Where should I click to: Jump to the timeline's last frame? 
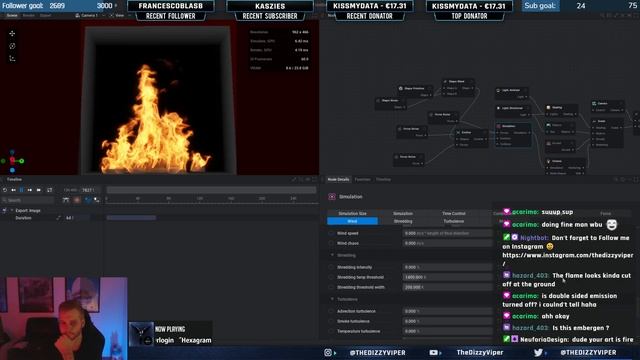[x=38, y=190]
